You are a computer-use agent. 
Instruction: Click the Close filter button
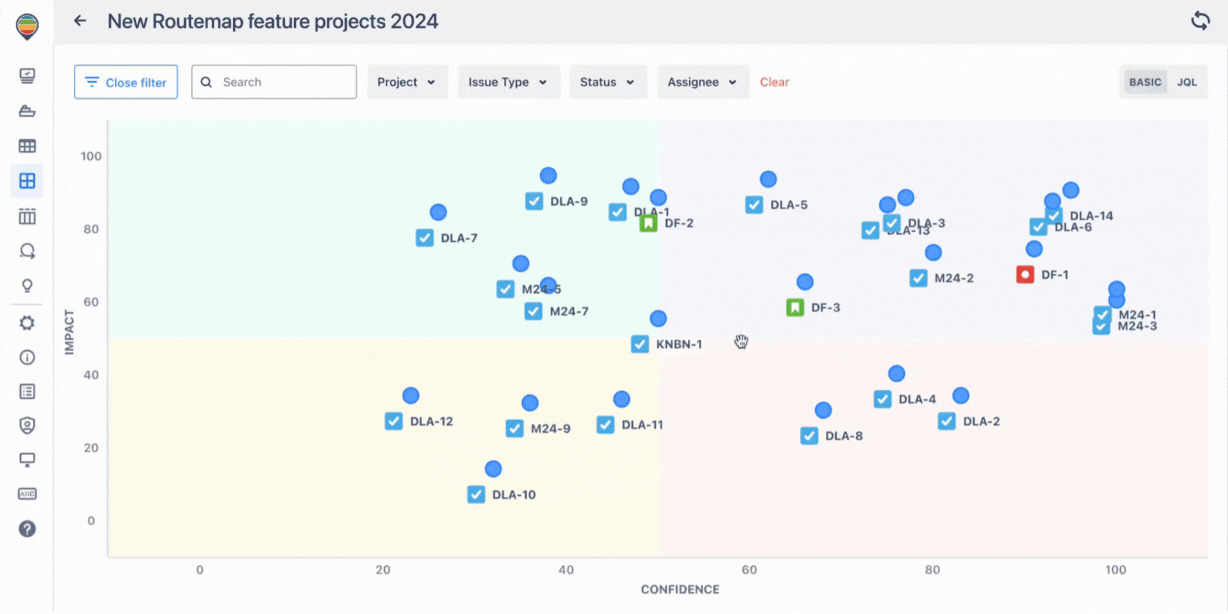126,82
